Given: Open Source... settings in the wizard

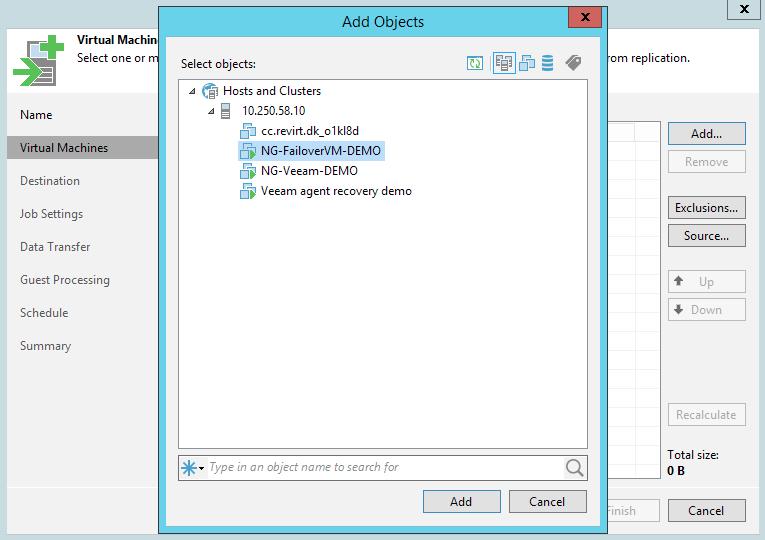Looking at the screenshot, I should click(706, 236).
